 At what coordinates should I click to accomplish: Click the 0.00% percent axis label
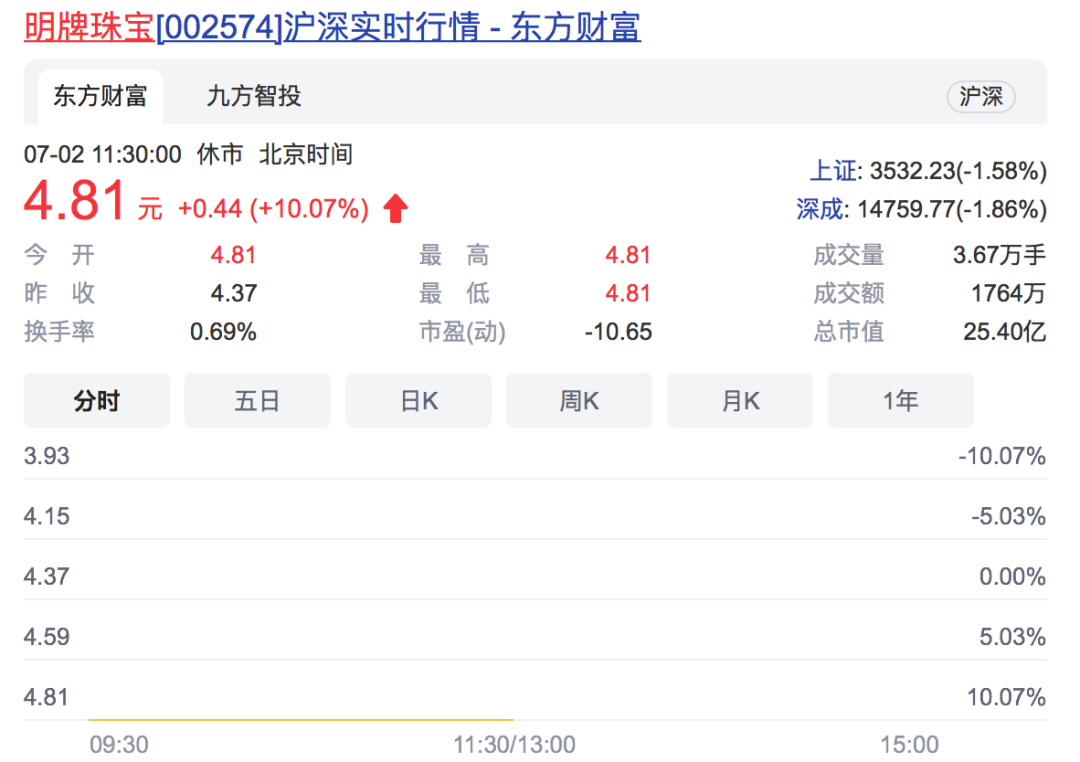pyautogui.click(x=1012, y=577)
